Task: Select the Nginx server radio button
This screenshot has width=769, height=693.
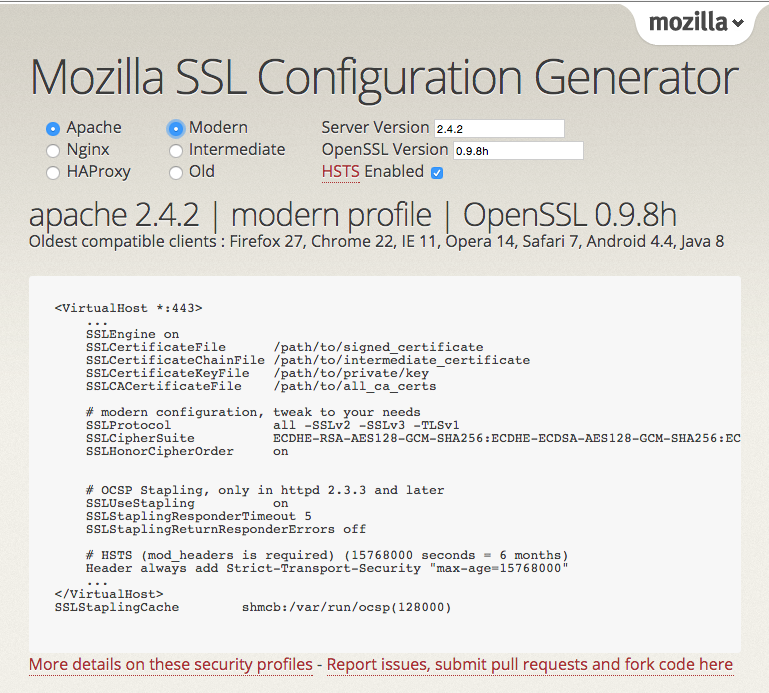Action: click(x=53, y=151)
